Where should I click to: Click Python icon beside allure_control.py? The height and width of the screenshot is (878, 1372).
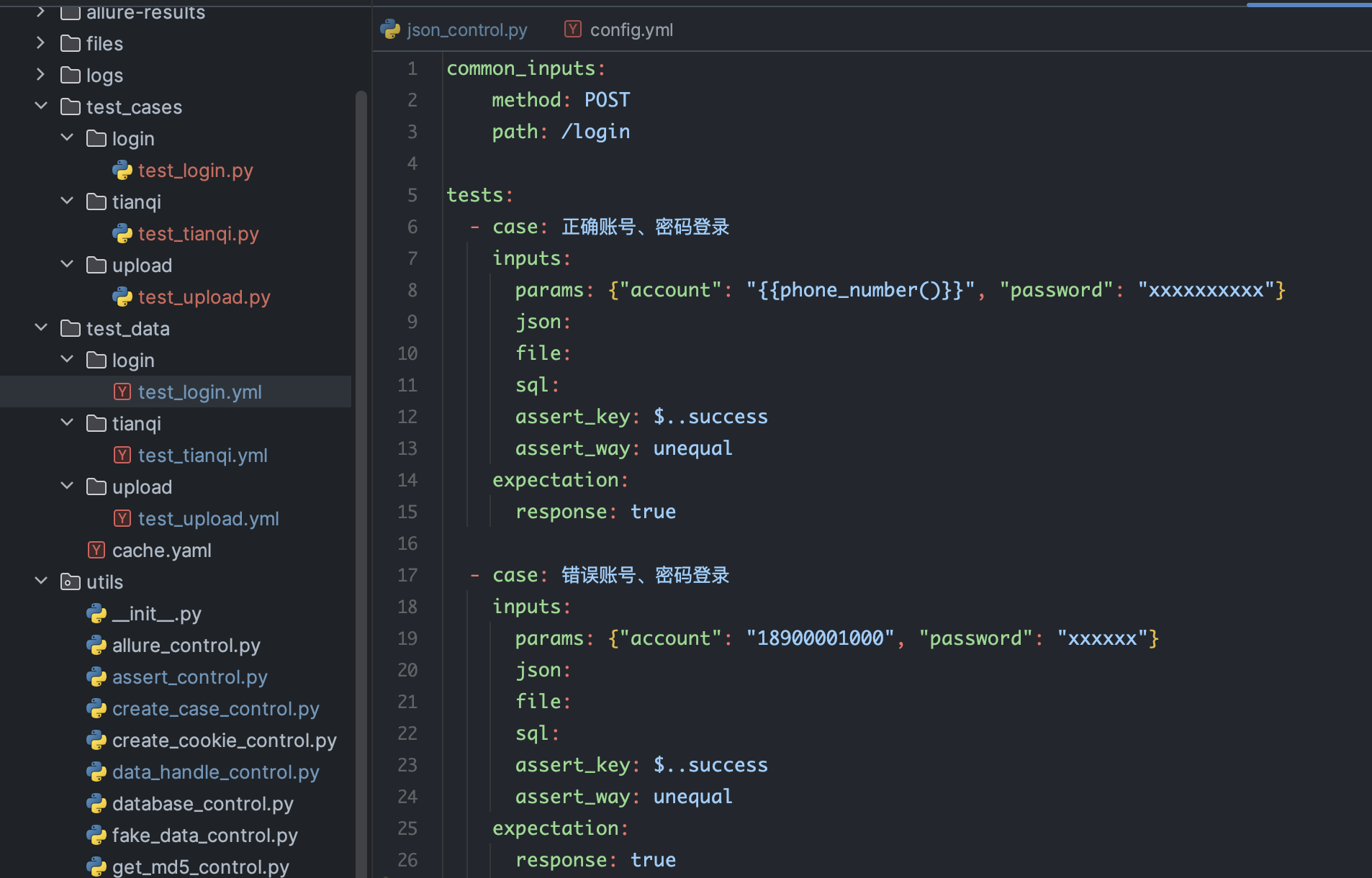[x=96, y=645]
